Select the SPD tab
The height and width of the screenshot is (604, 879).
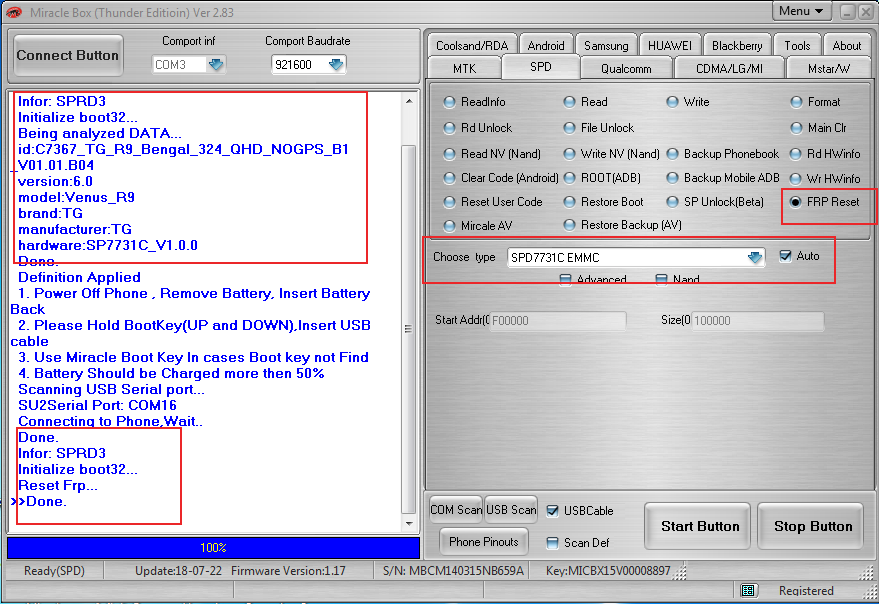(540, 67)
